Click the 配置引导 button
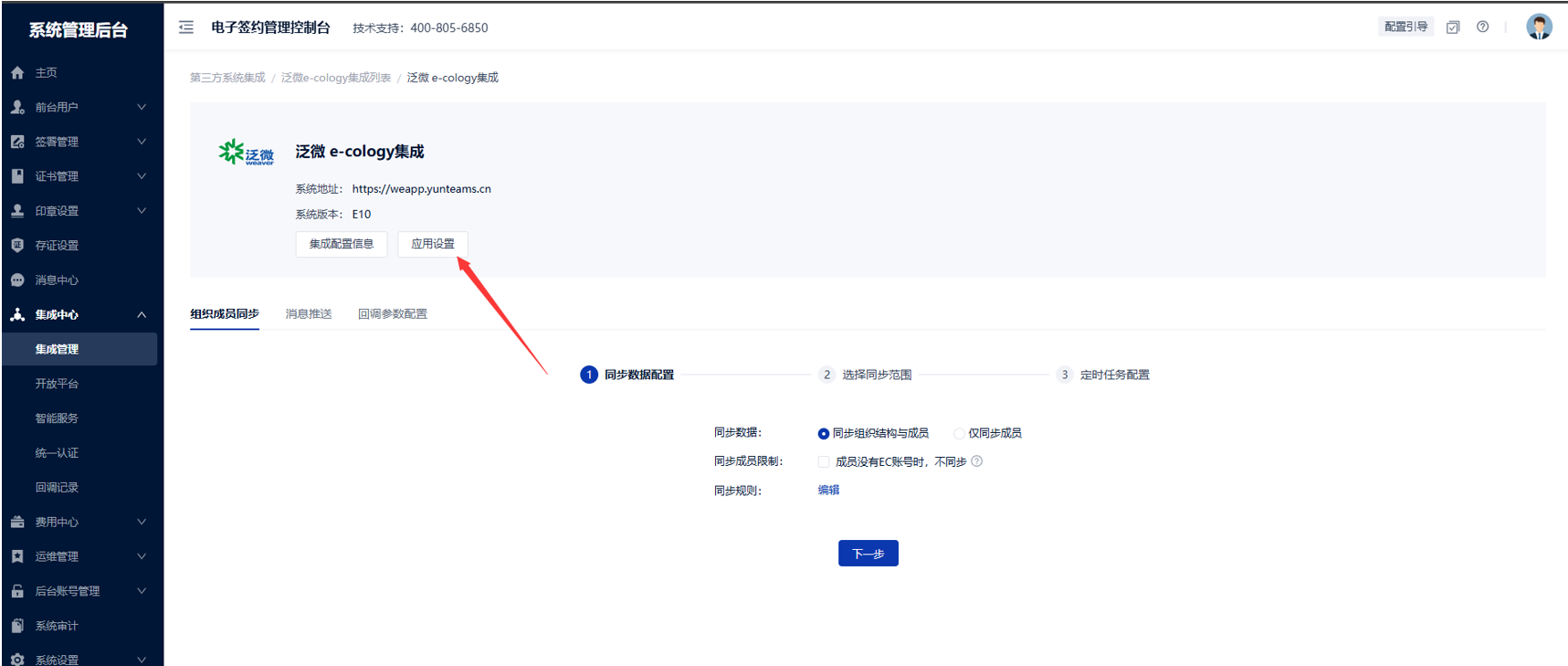This screenshot has height=666, width=1568. (1405, 26)
